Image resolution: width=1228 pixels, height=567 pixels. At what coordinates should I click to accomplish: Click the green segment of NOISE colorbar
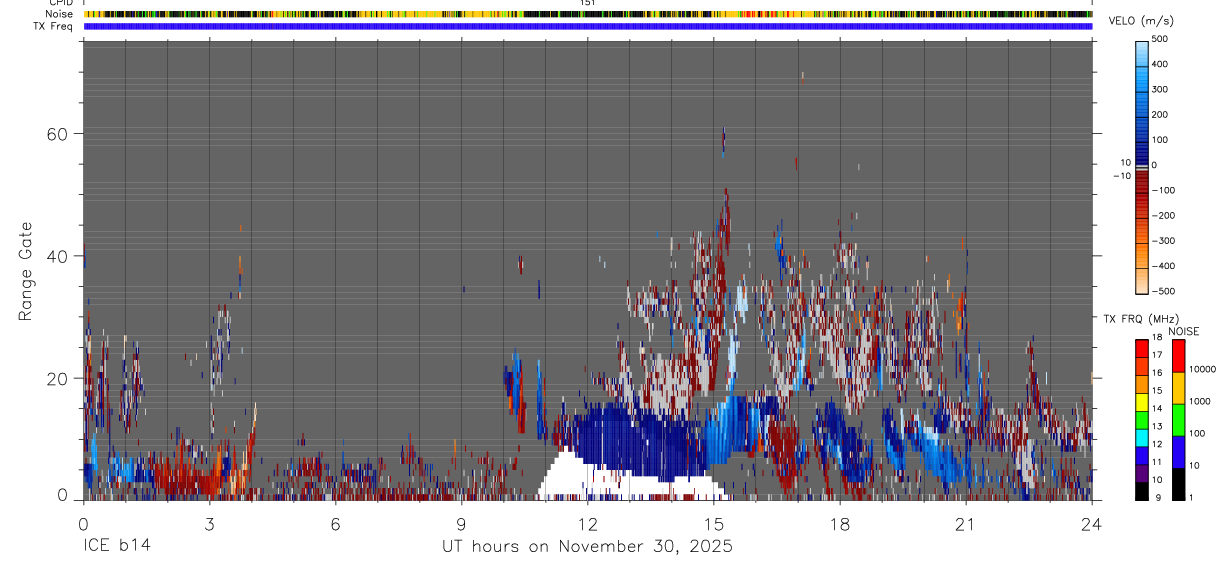1178,419
